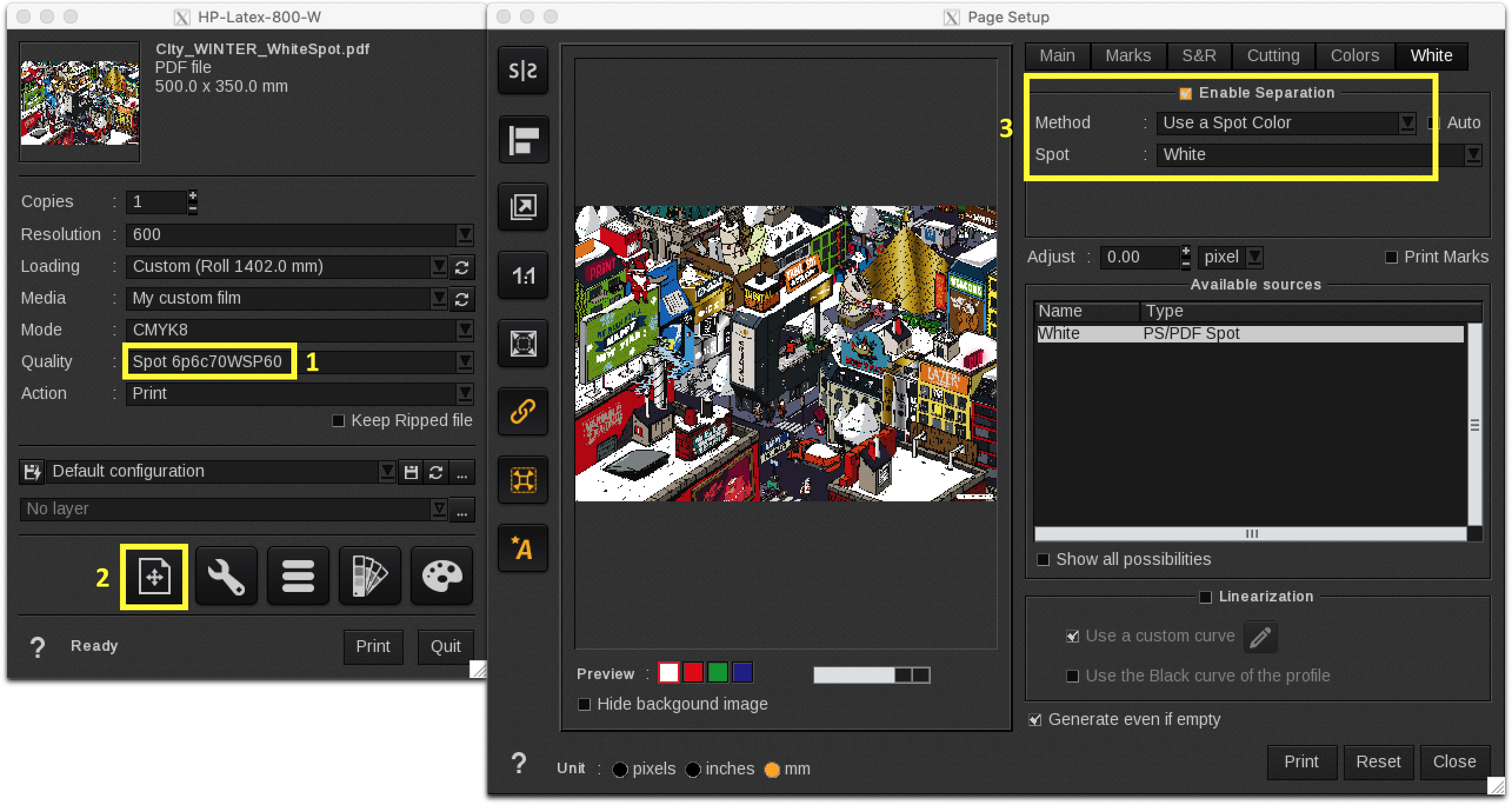
Task: Switch to the Colors tab
Action: 1354,55
